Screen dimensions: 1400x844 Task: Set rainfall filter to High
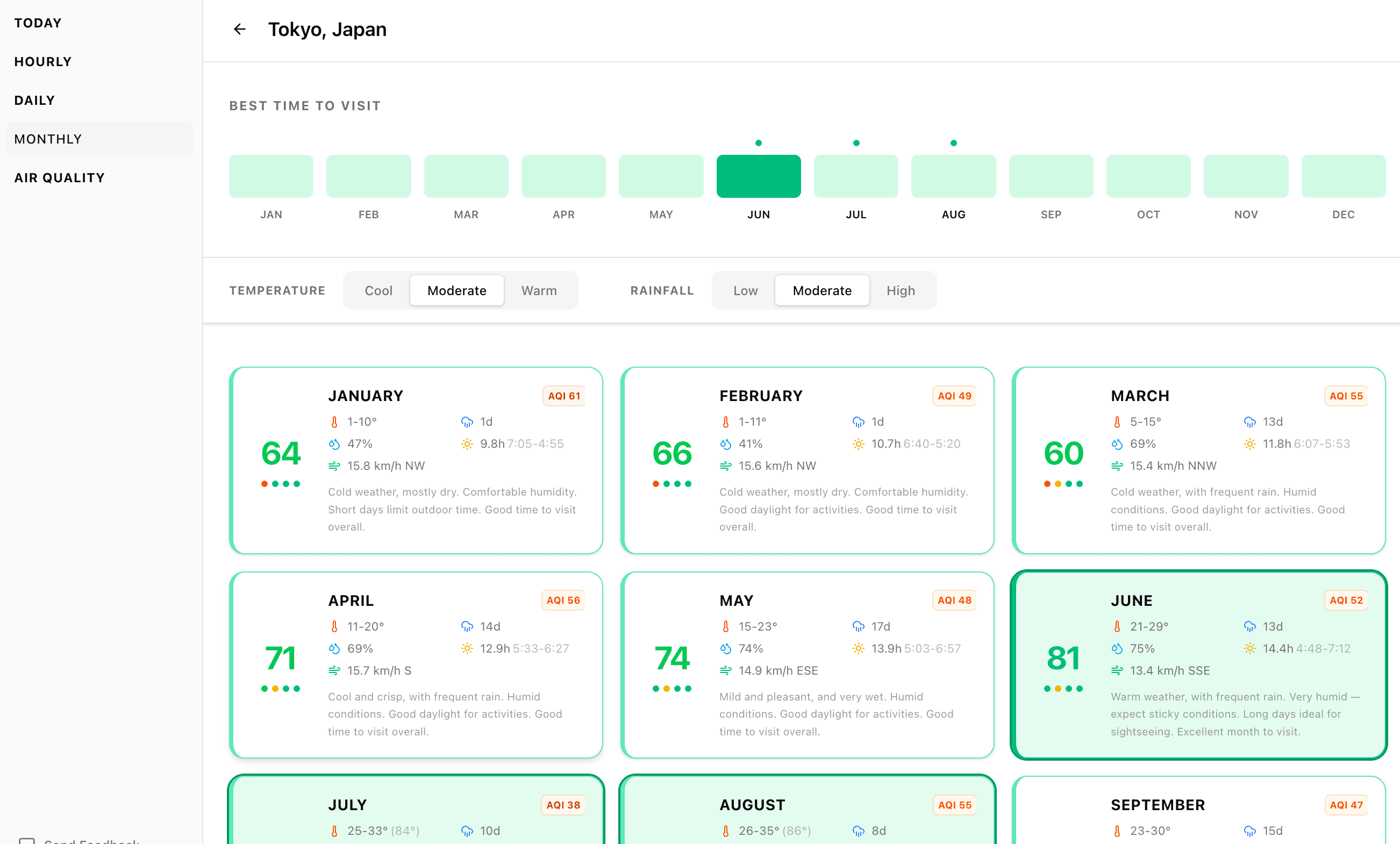pos(900,291)
